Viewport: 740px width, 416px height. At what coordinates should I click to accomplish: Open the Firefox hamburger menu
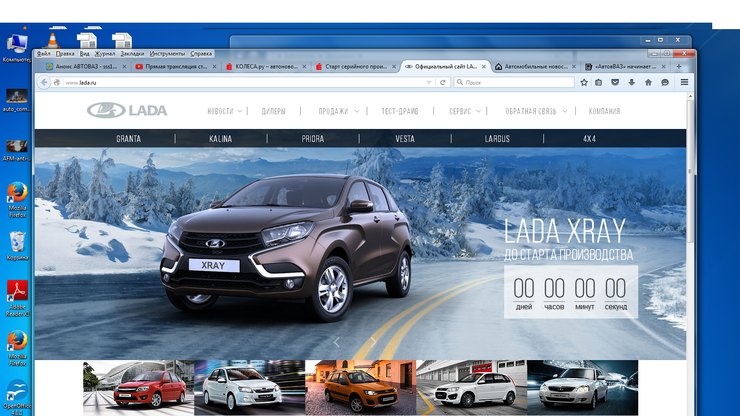click(x=684, y=82)
